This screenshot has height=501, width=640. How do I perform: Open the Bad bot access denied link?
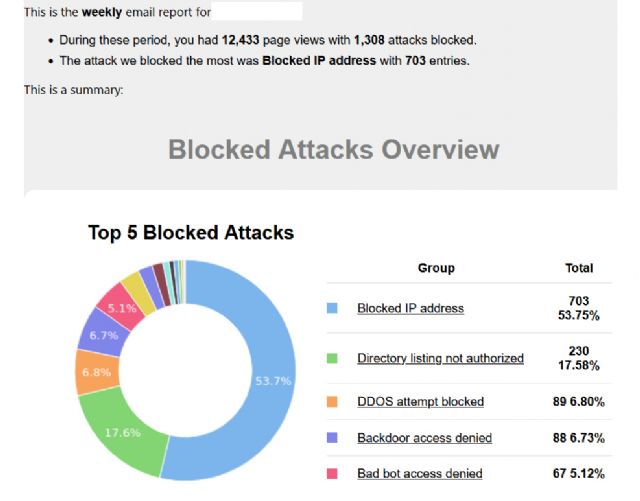[419, 473]
